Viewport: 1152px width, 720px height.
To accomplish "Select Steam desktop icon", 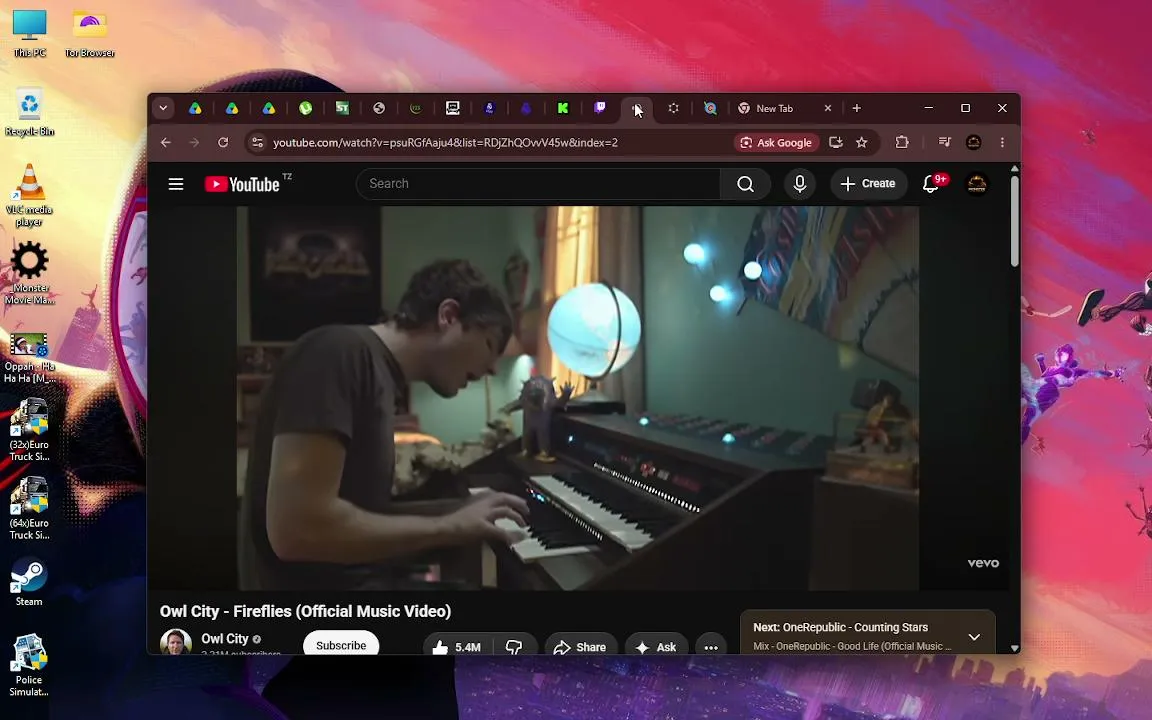I will pyautogui.click(x=29, y=583).
